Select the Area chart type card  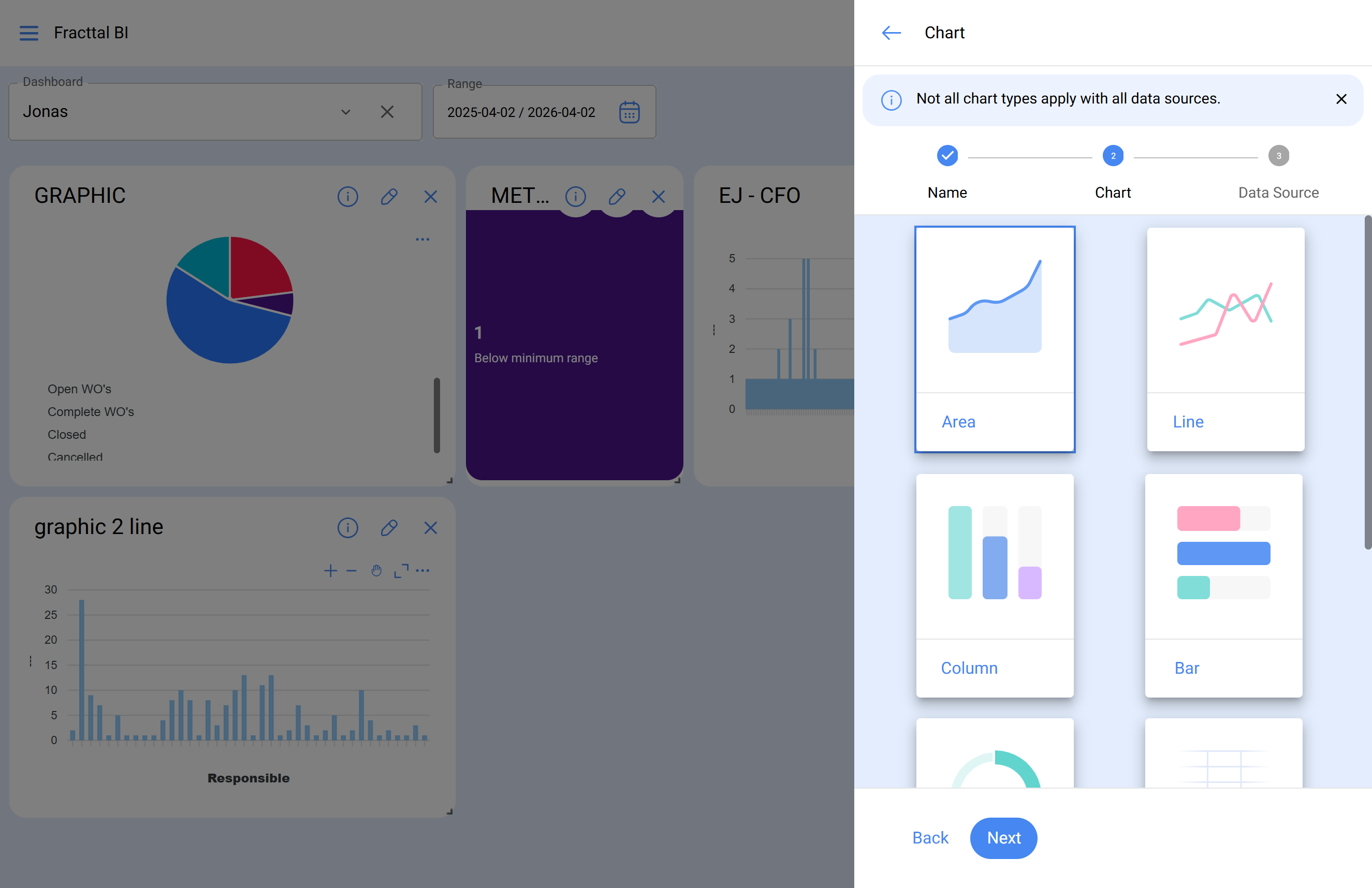point(995,339)
